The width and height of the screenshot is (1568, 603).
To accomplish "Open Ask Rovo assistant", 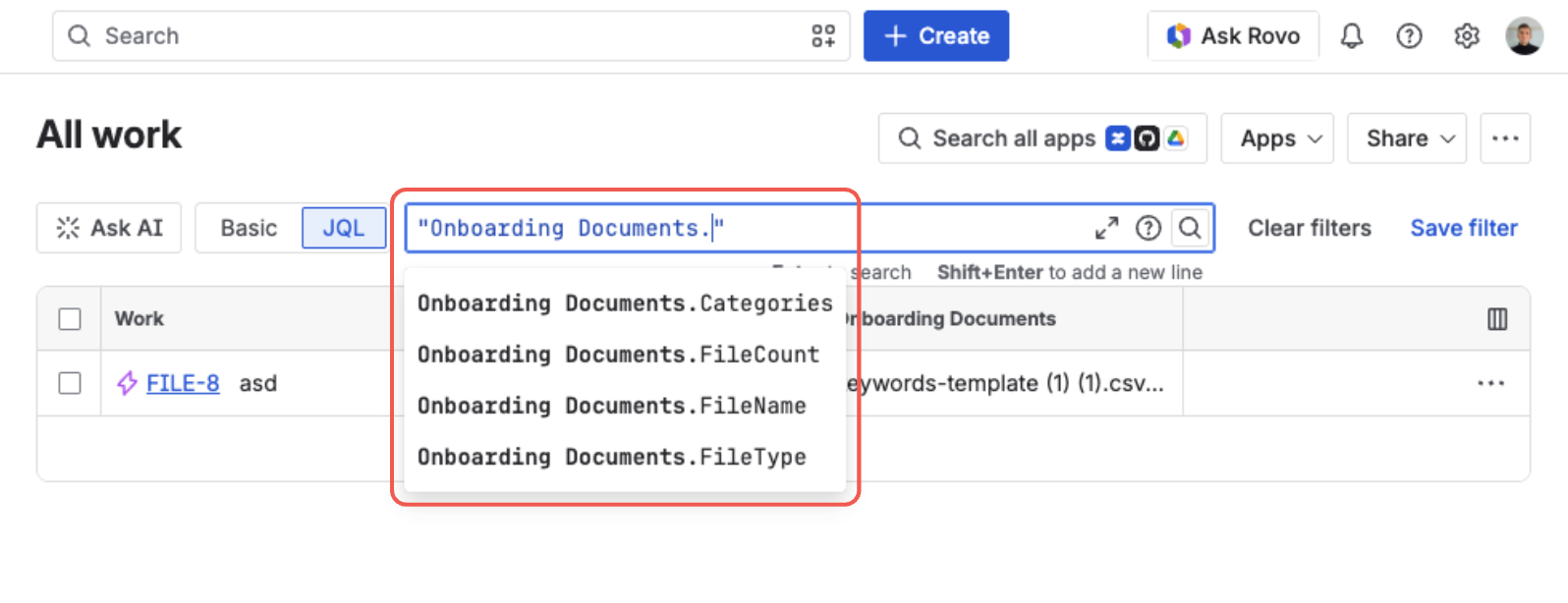I will coord(1233,36).
